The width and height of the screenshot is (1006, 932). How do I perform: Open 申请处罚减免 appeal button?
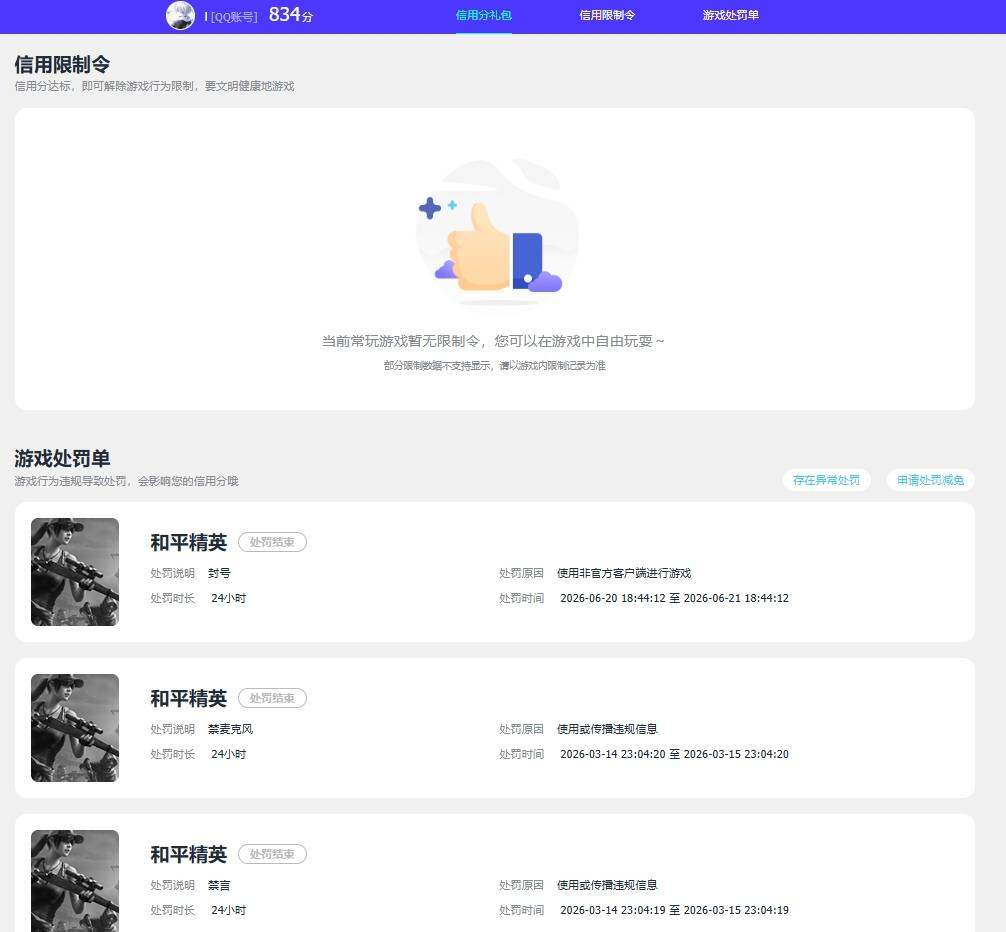click(930, 480)
